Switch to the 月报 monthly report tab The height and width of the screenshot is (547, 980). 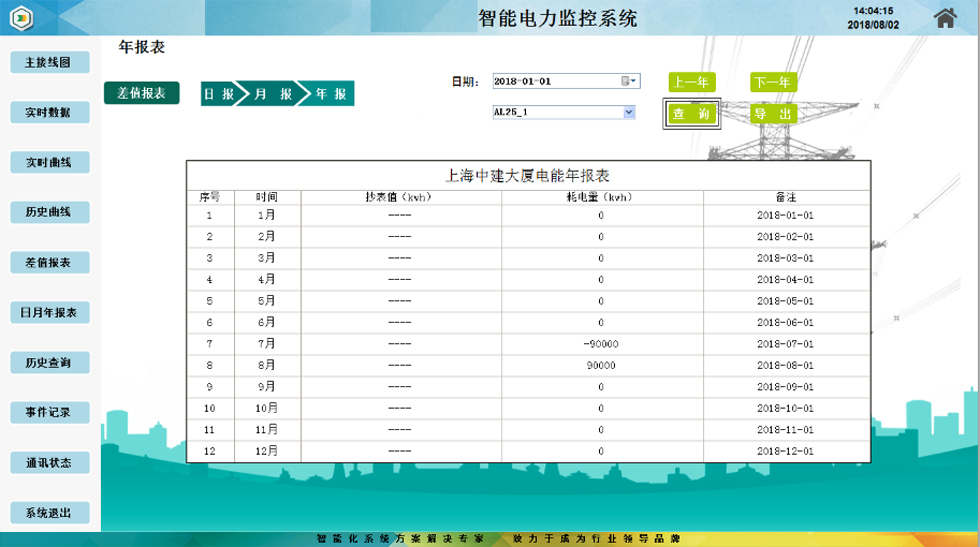(x=272, y=94)
